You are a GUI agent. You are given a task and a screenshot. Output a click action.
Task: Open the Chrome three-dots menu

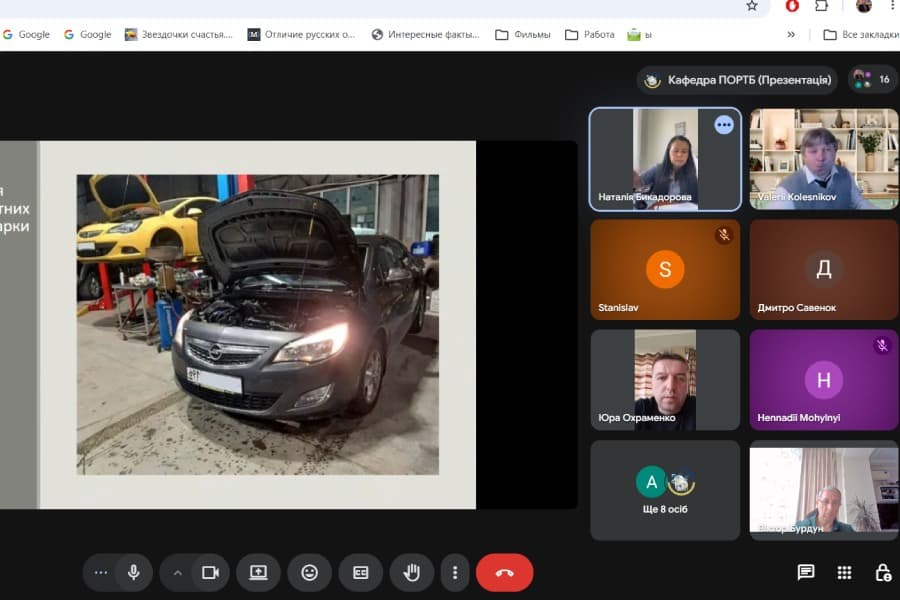pyautogui.click(x=893, y=6)
